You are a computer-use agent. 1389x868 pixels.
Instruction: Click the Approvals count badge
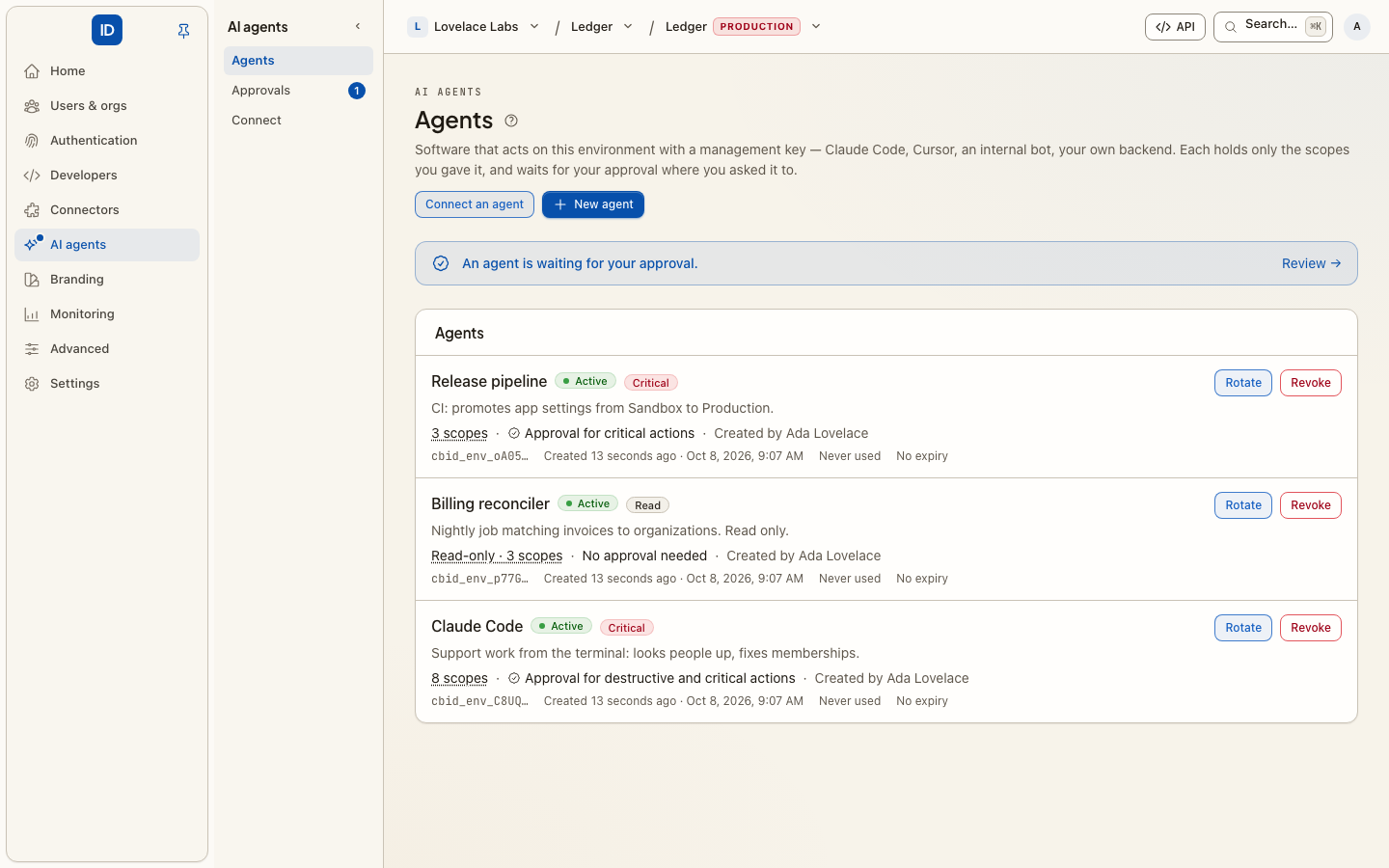click(x=357, y=91)
